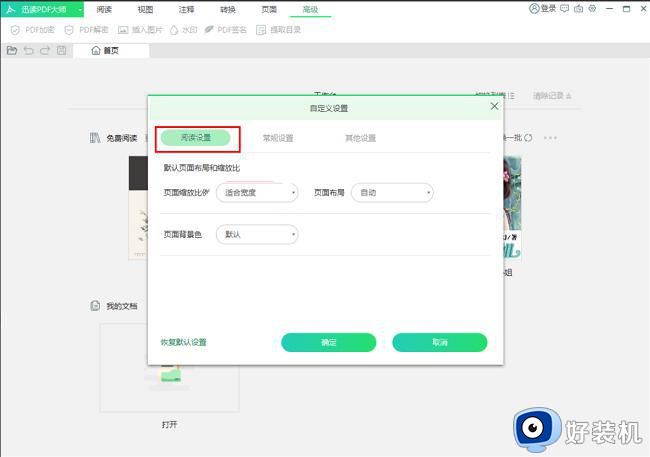Select the 常规设置 tab
650x457 pixels.
click(x=278, y=138)
